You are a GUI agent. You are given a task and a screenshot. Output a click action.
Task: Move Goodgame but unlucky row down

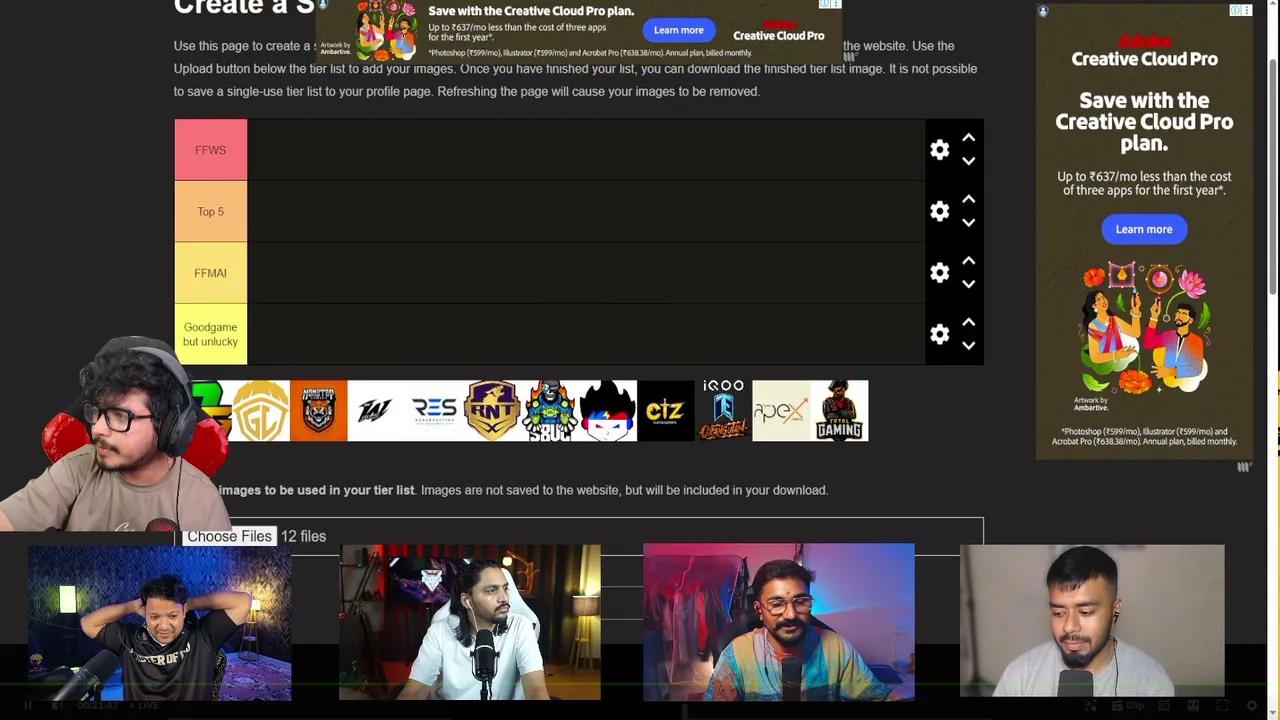tap(968, 346)
